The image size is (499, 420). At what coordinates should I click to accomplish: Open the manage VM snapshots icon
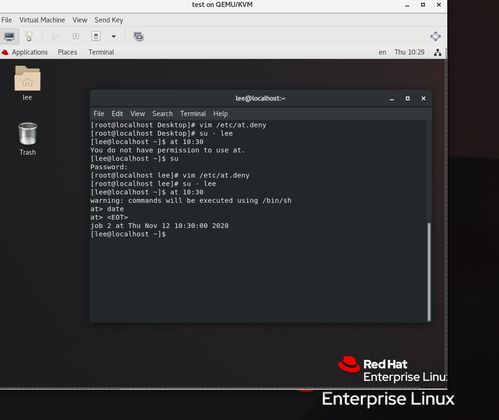138,36
